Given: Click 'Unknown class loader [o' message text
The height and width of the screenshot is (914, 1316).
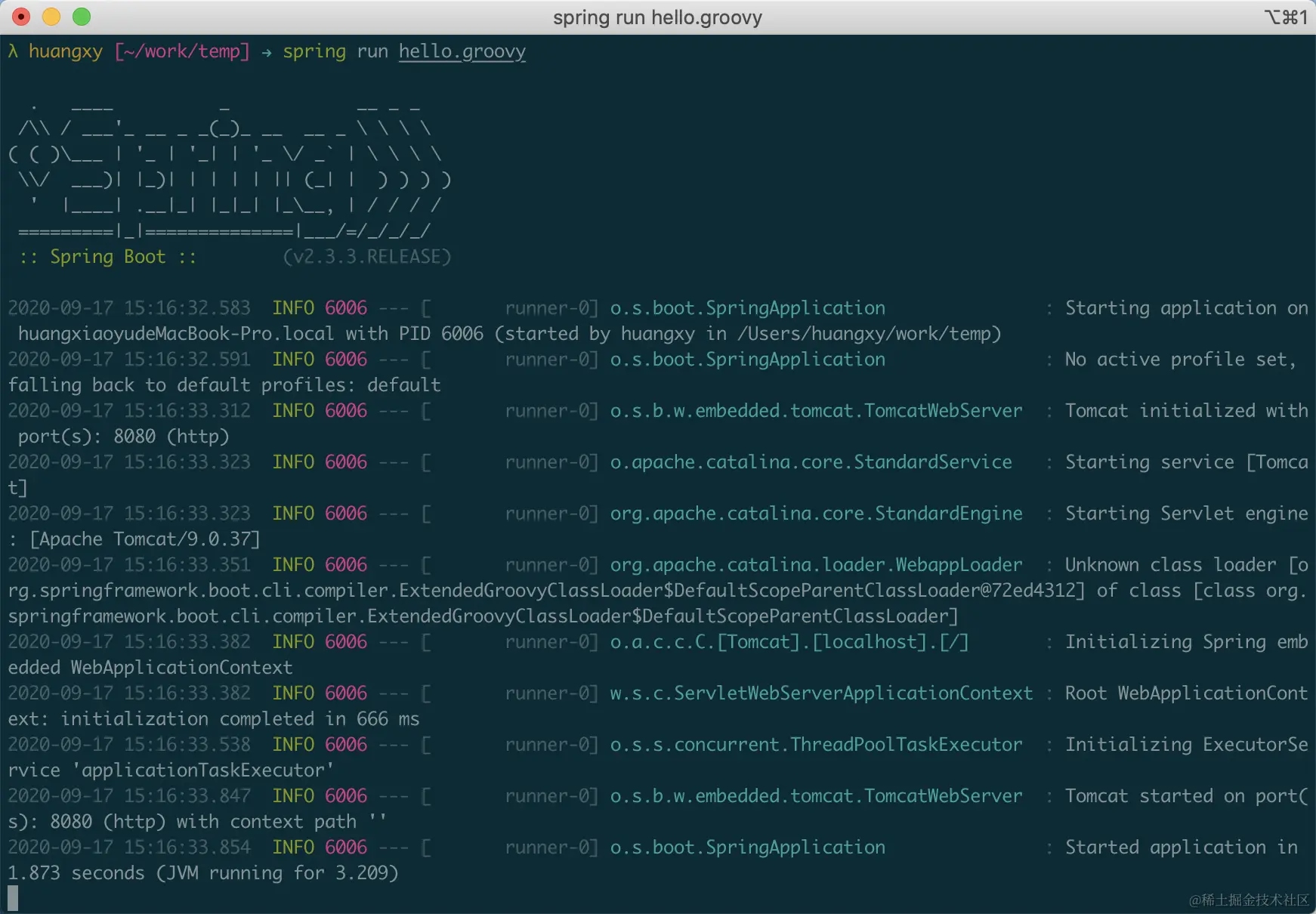Looking at the screenshot, I should pos(1187,565).
